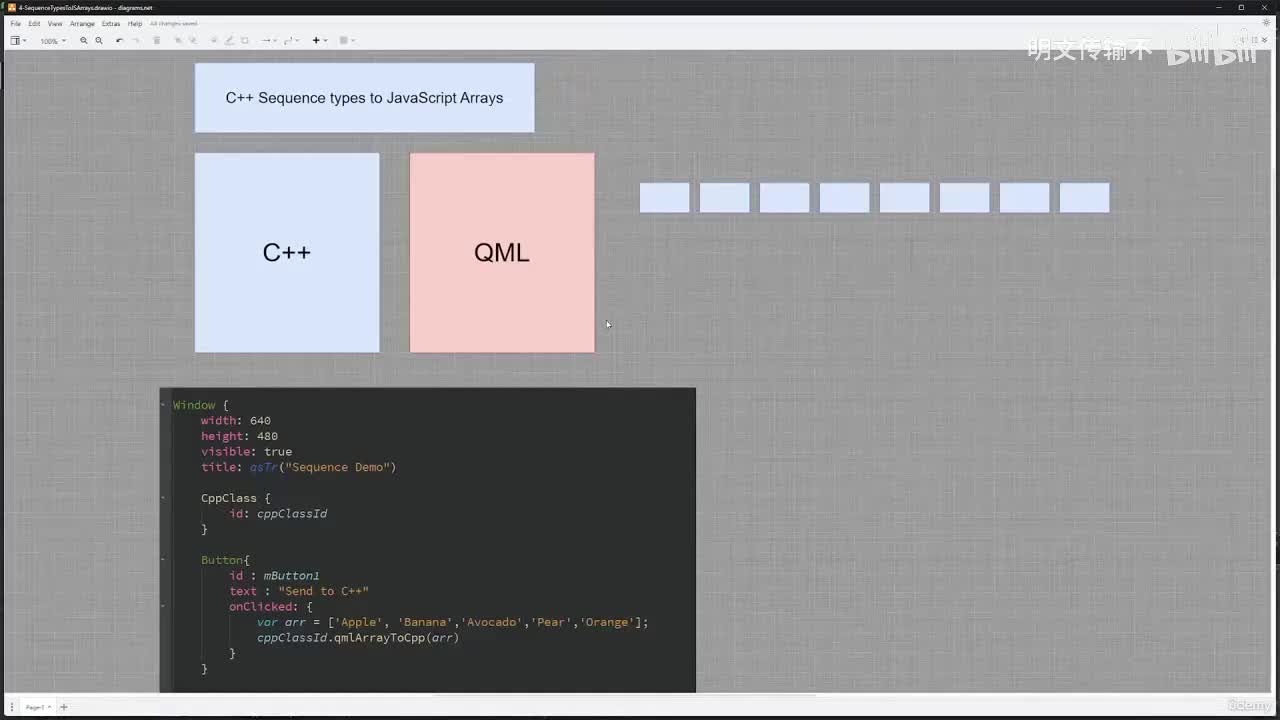Open the insert plus dropdown
This screenshot has height=720, width=1280.
pos(319,41)
